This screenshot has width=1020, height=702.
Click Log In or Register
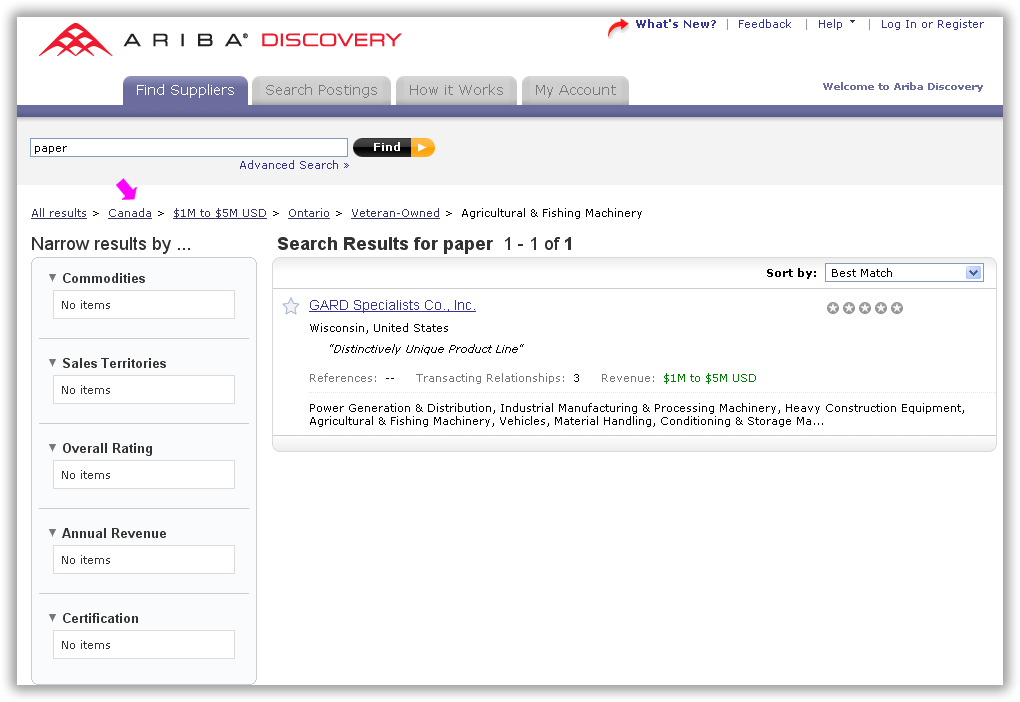(x=931, y=23)
